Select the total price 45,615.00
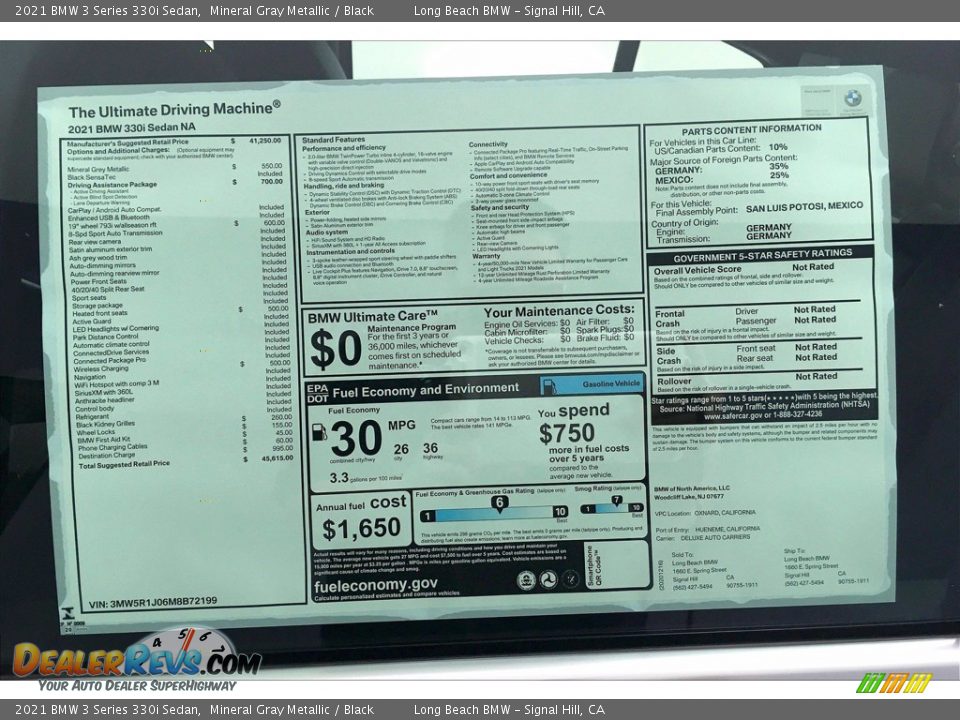The image size is (960, 720). coord(277,458)
